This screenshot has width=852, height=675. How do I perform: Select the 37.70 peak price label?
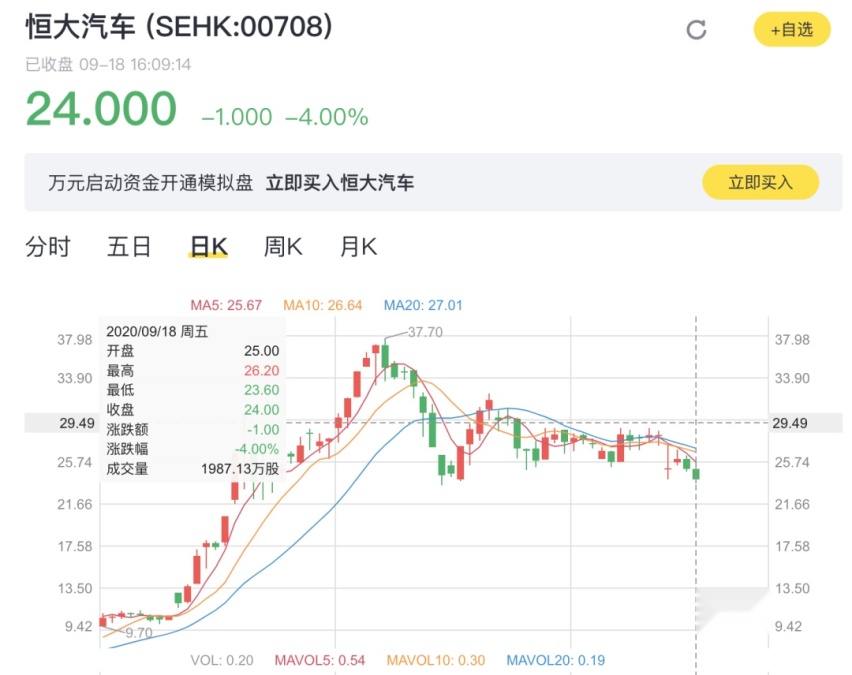point(425,332)
